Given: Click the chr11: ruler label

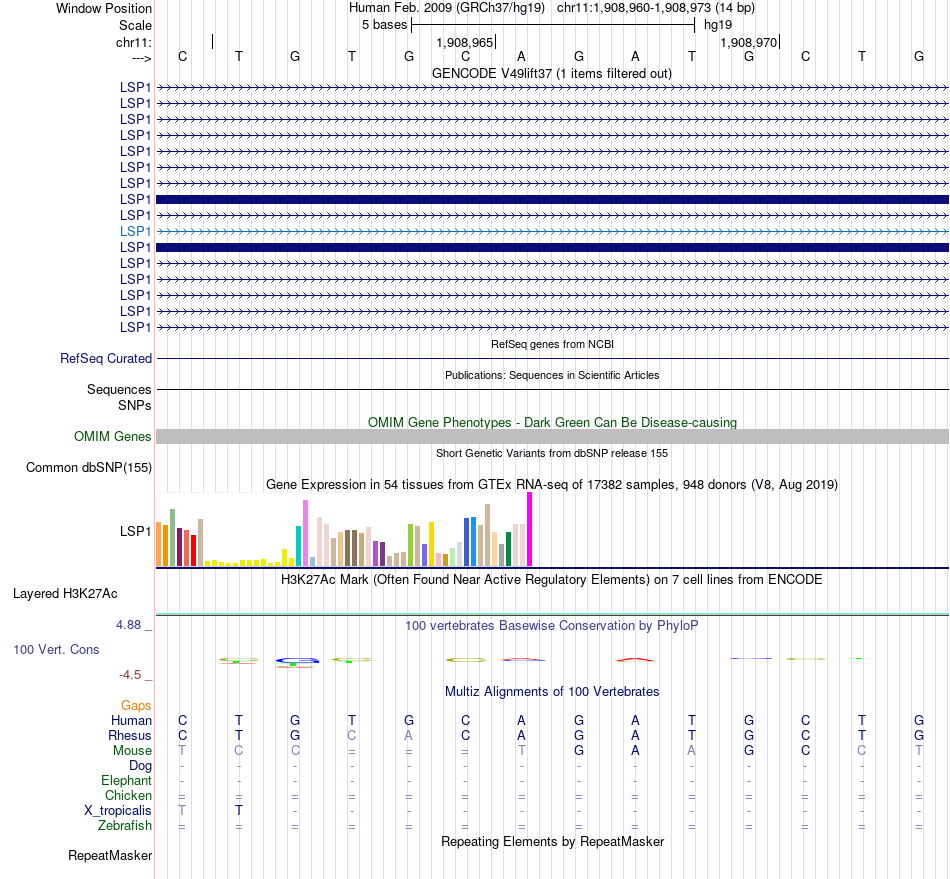Looking at the screenshot, I should (x=134, y=42).
